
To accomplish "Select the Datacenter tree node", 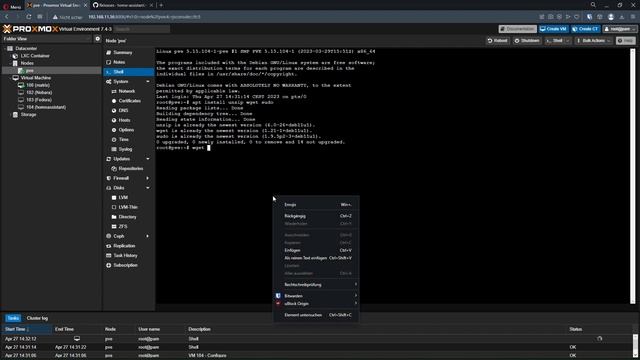I will point(26,49).
